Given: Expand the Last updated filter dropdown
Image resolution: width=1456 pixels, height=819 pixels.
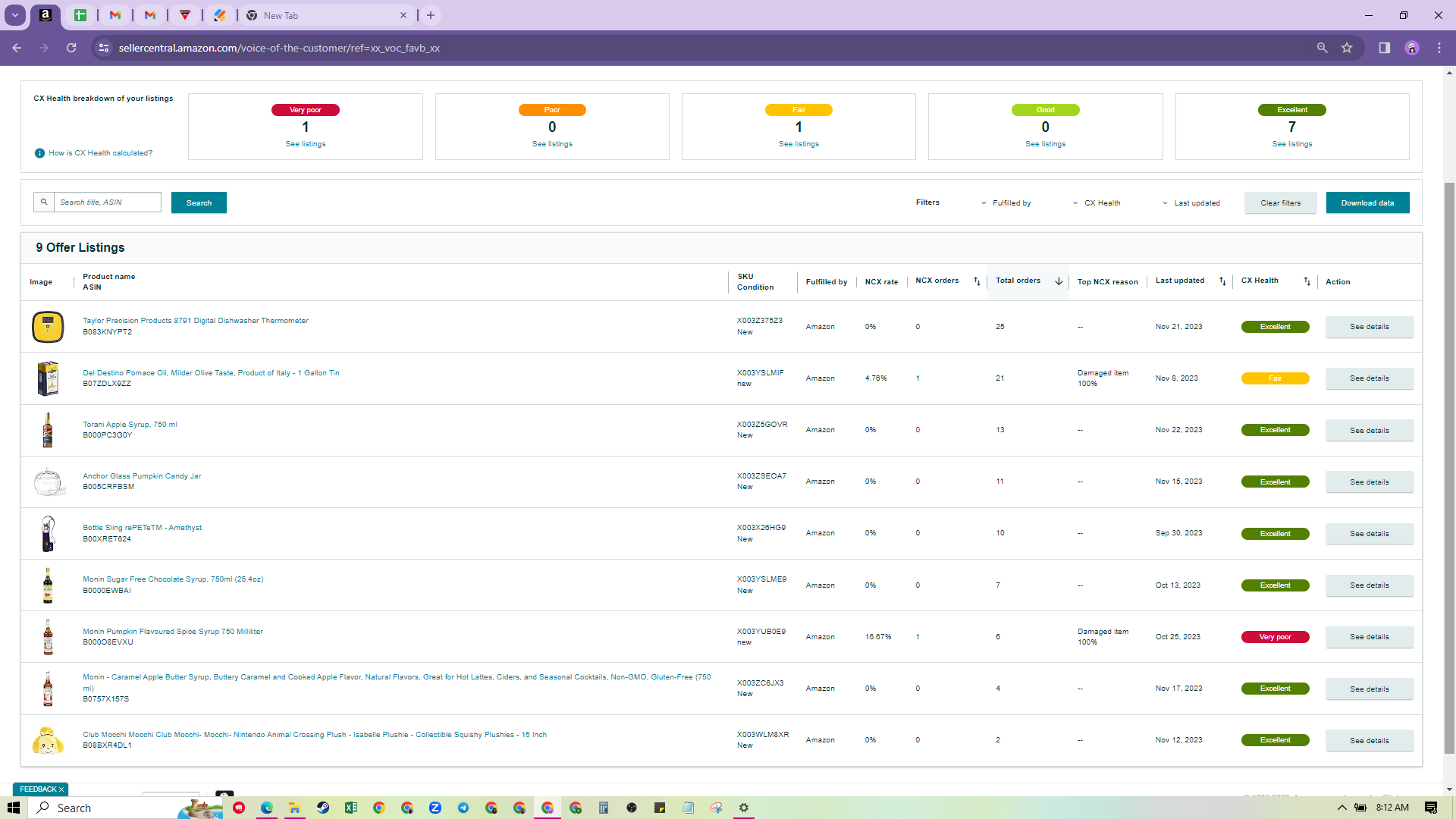Looking at the screenshot, I should (1191, 203).
